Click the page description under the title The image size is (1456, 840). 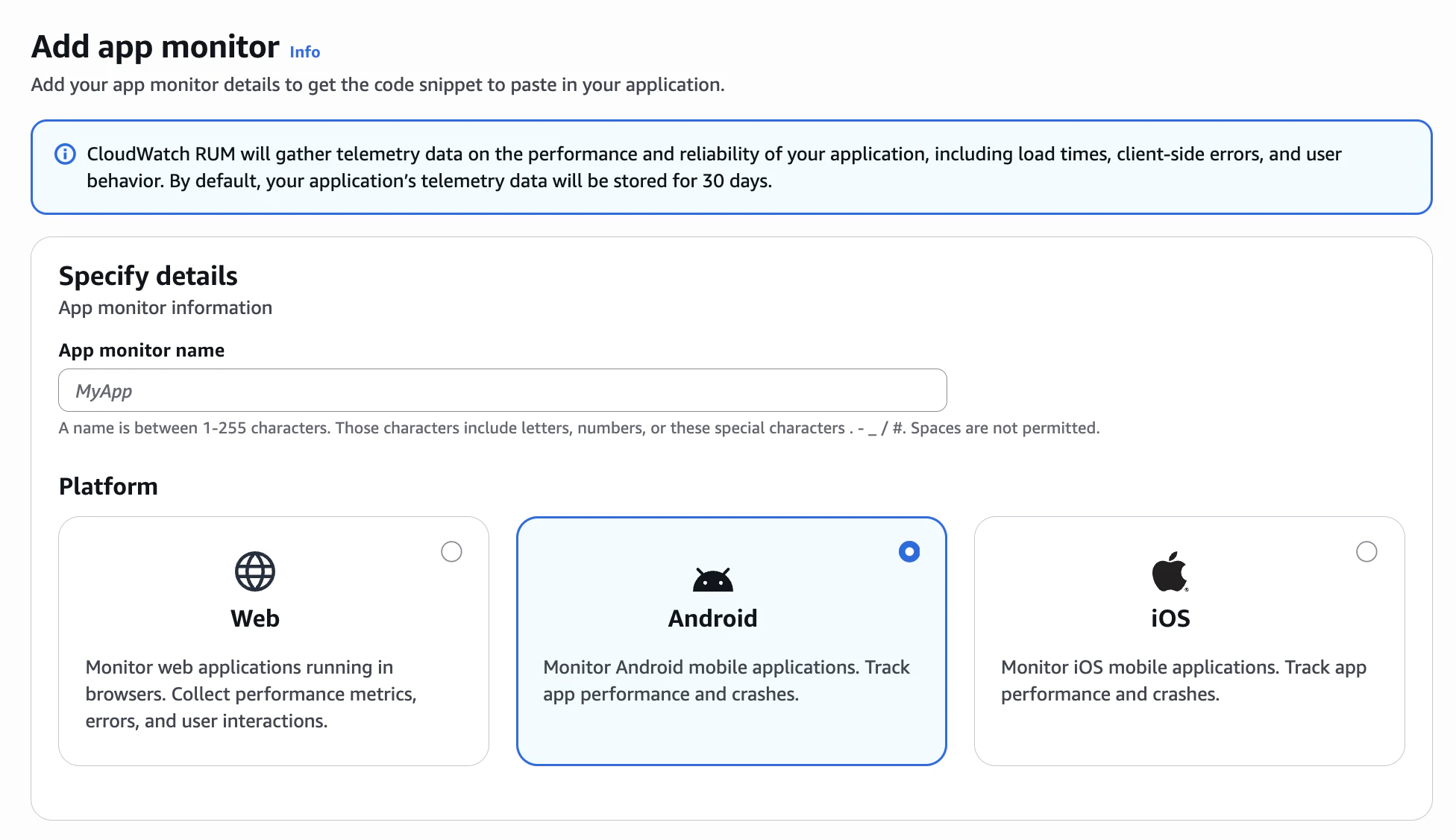377,85
